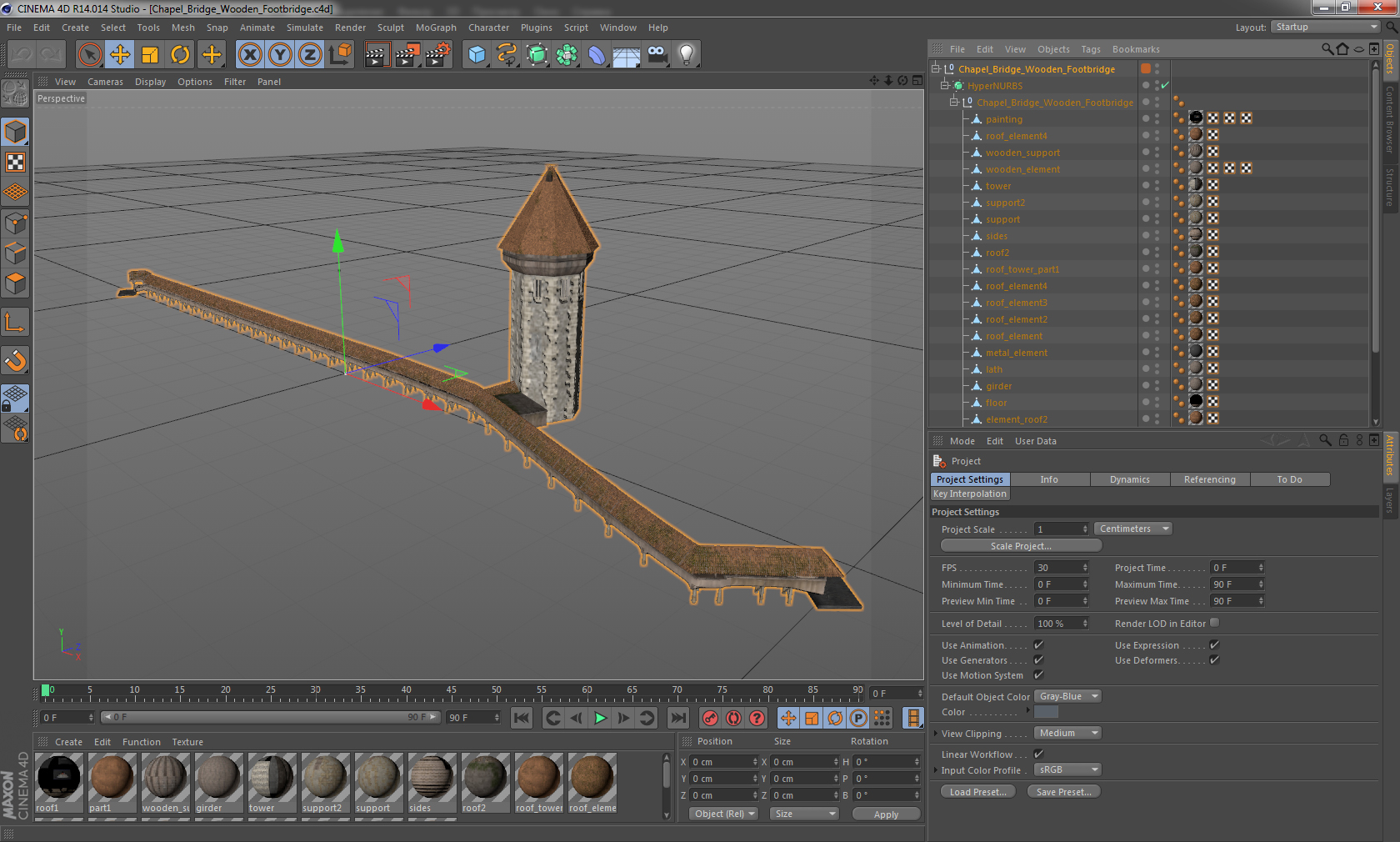Open the MoGraph menu
Viewport: 1400px width, 842px height.
click(x=436, y=28)
